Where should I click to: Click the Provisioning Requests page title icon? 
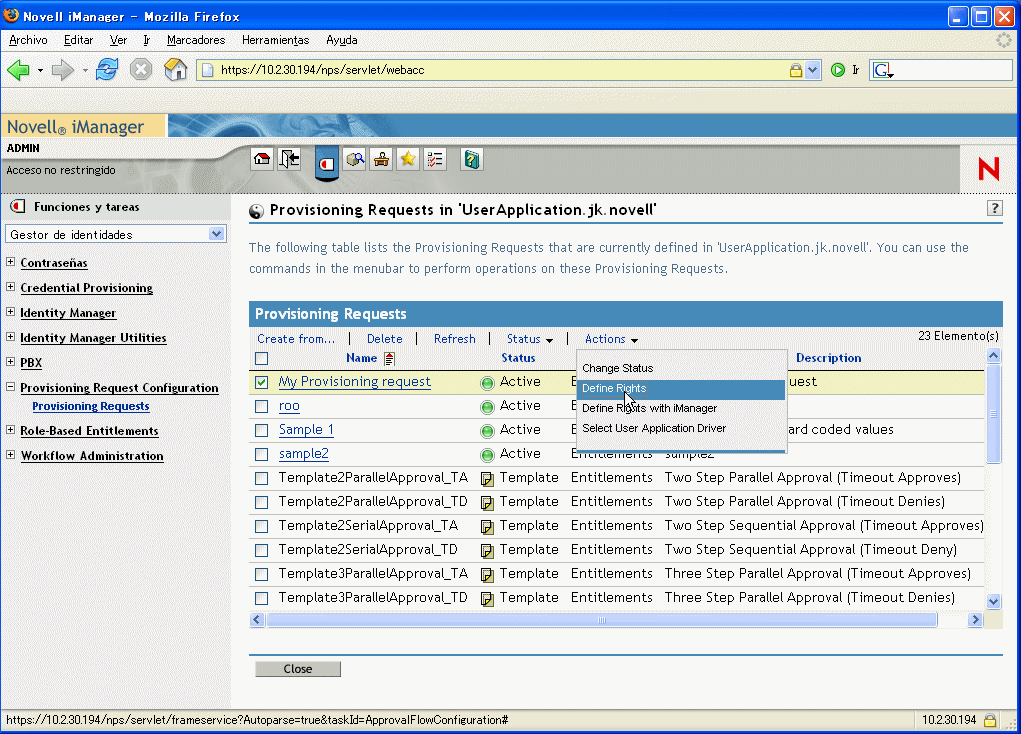(257, 211)
